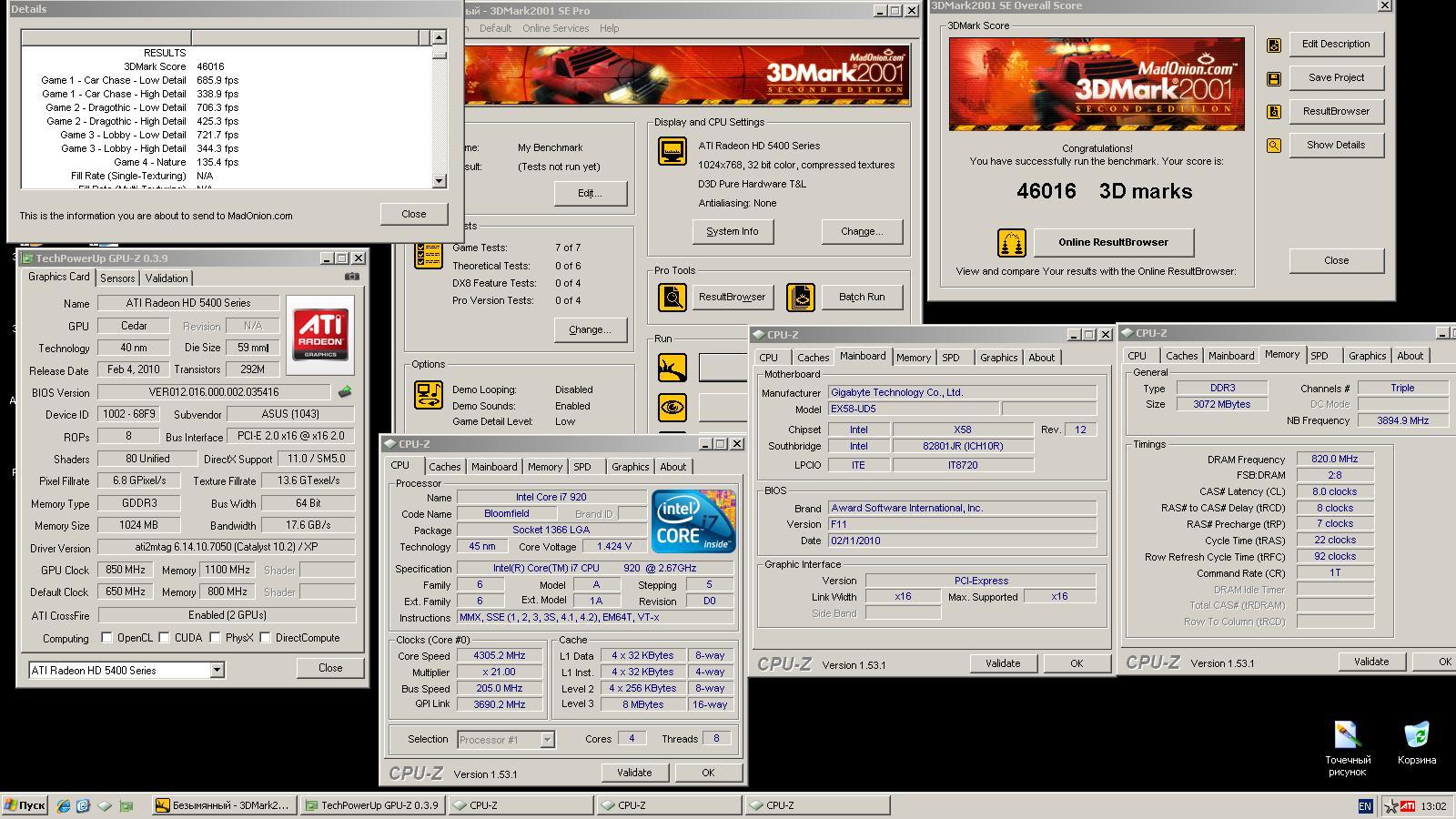Enable the OpenCL checkbox in GPU-Z

(106, 638)
